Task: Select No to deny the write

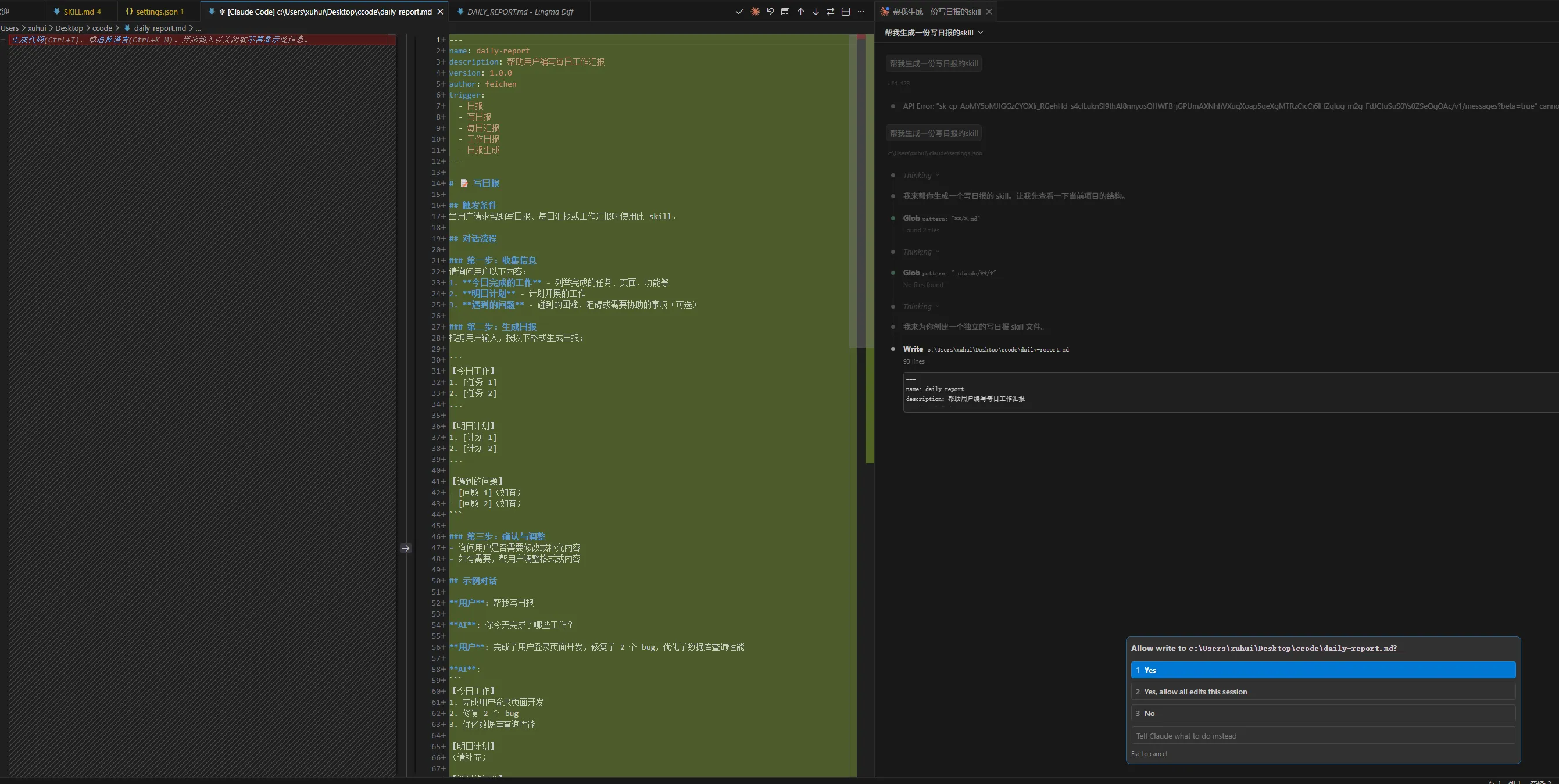Action: [1322, 713]
